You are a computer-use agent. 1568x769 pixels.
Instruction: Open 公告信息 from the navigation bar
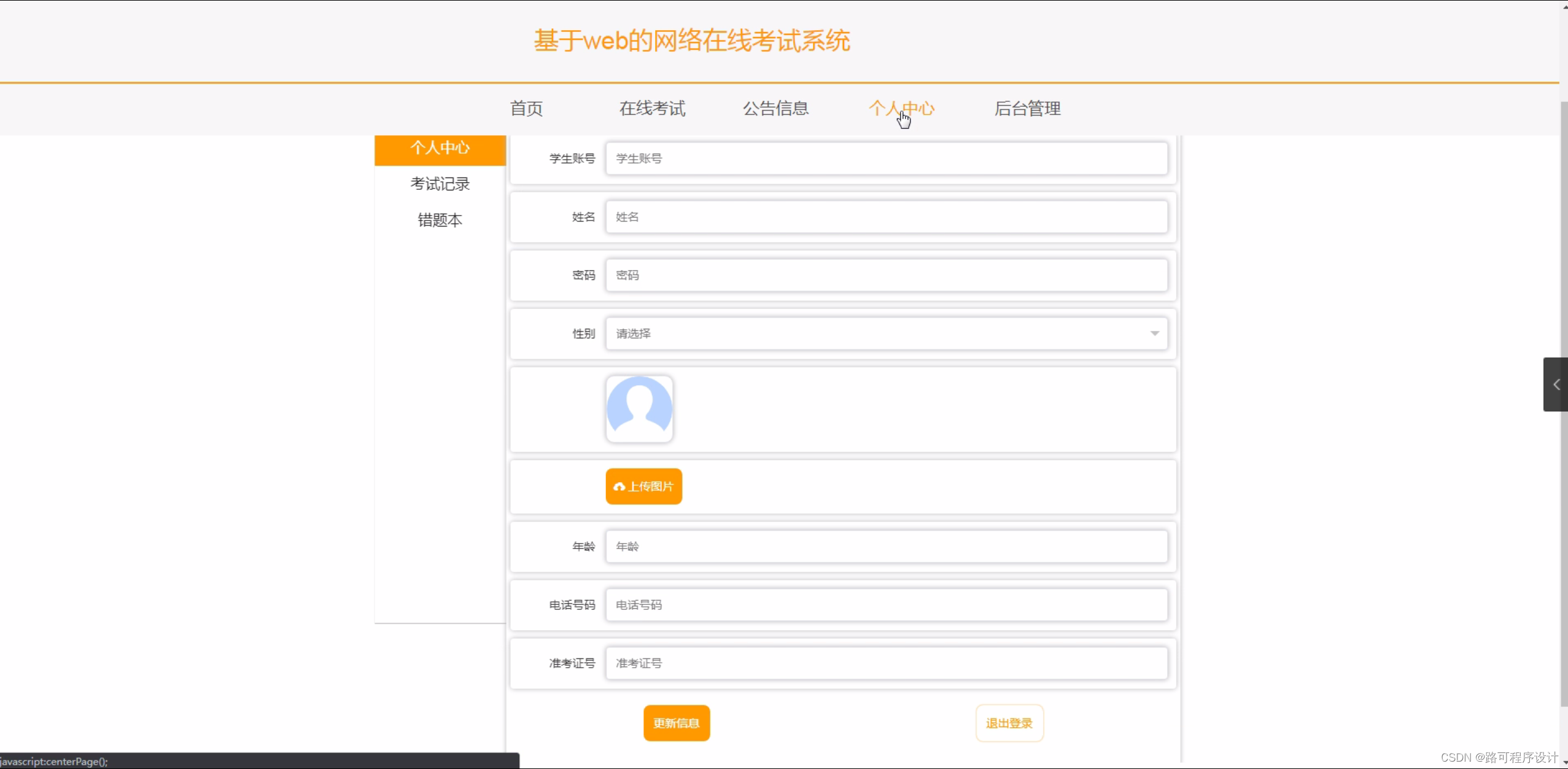coord(775,109)
